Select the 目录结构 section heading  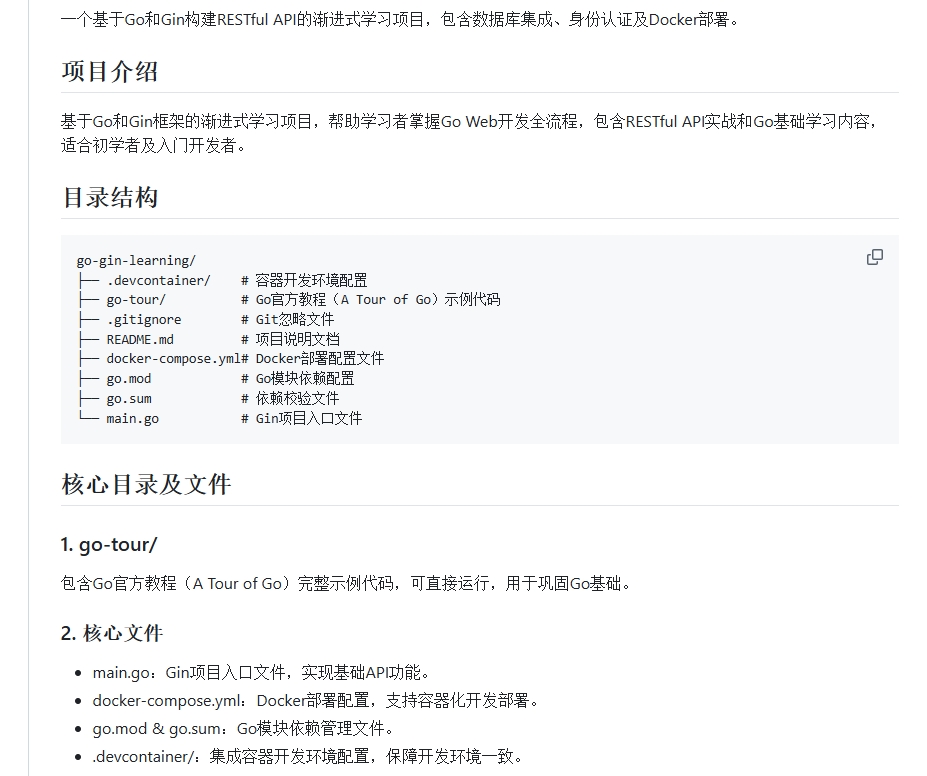(112, 197)
